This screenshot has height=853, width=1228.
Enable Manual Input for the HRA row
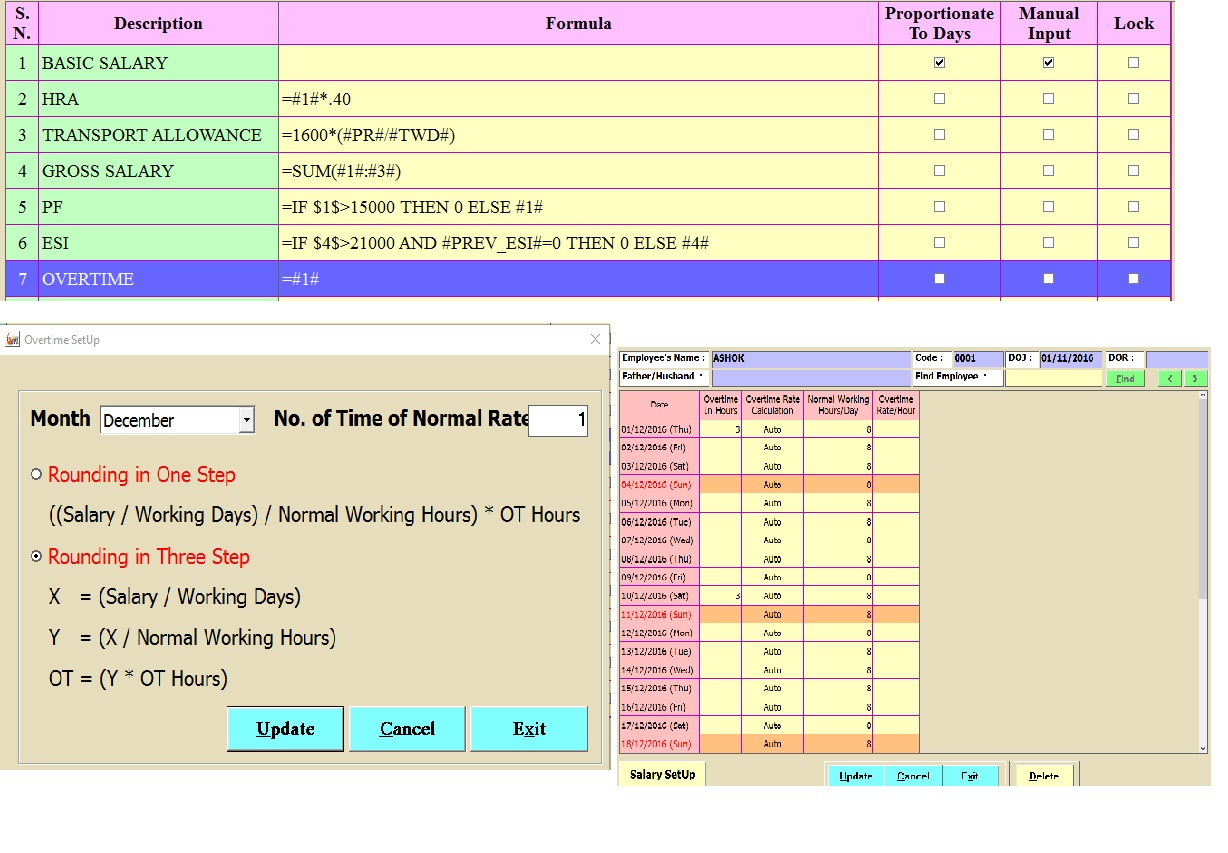coord(1048,98)
